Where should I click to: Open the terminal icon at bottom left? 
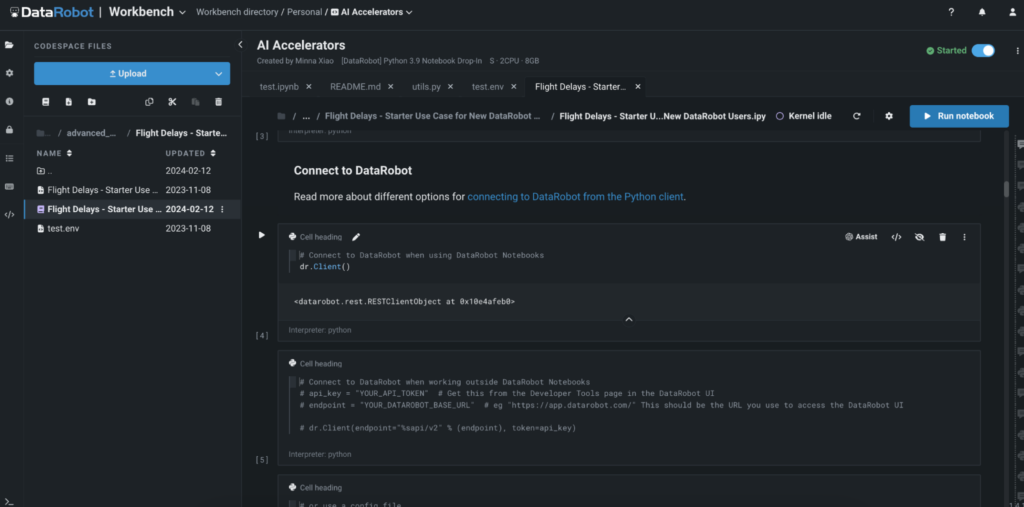(8, 500)
